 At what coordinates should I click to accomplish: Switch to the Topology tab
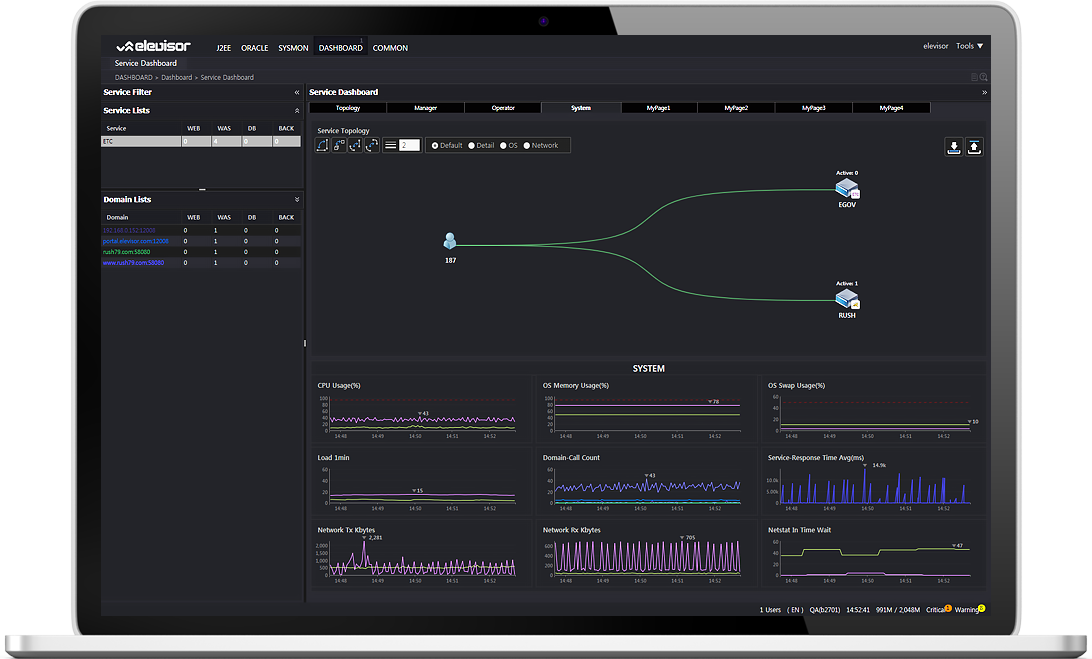coord(348,108)
